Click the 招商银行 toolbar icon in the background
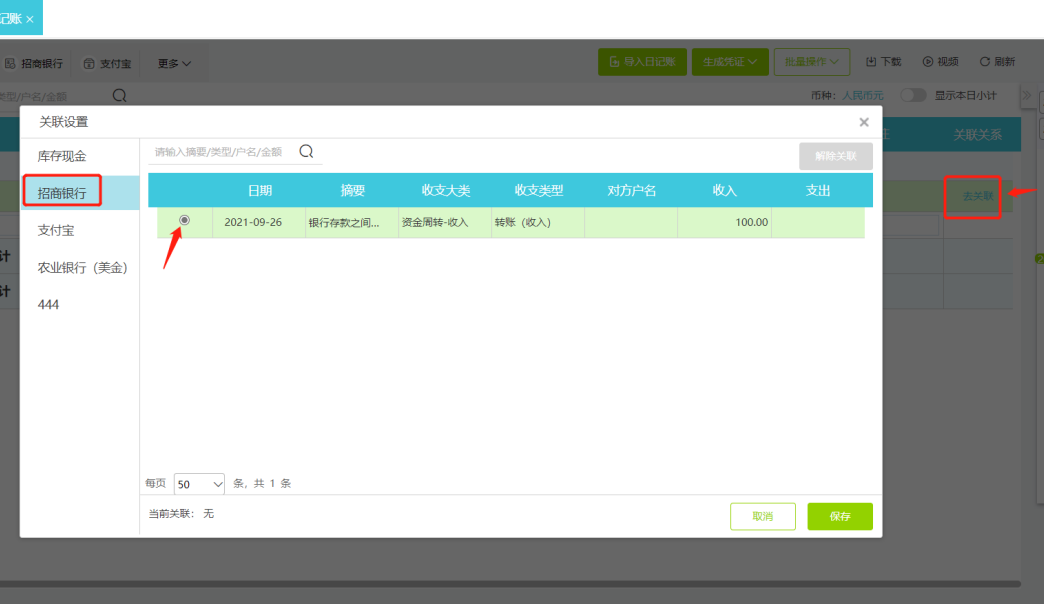This screenshot has width=1044, height=604. [10, 63]
